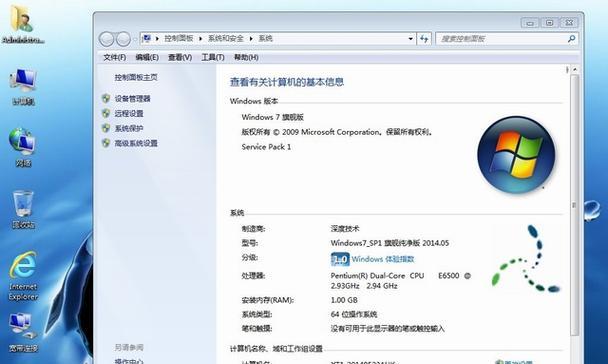
Task: Open the 文件(F) menu
Action: click(x=114, y=57)
